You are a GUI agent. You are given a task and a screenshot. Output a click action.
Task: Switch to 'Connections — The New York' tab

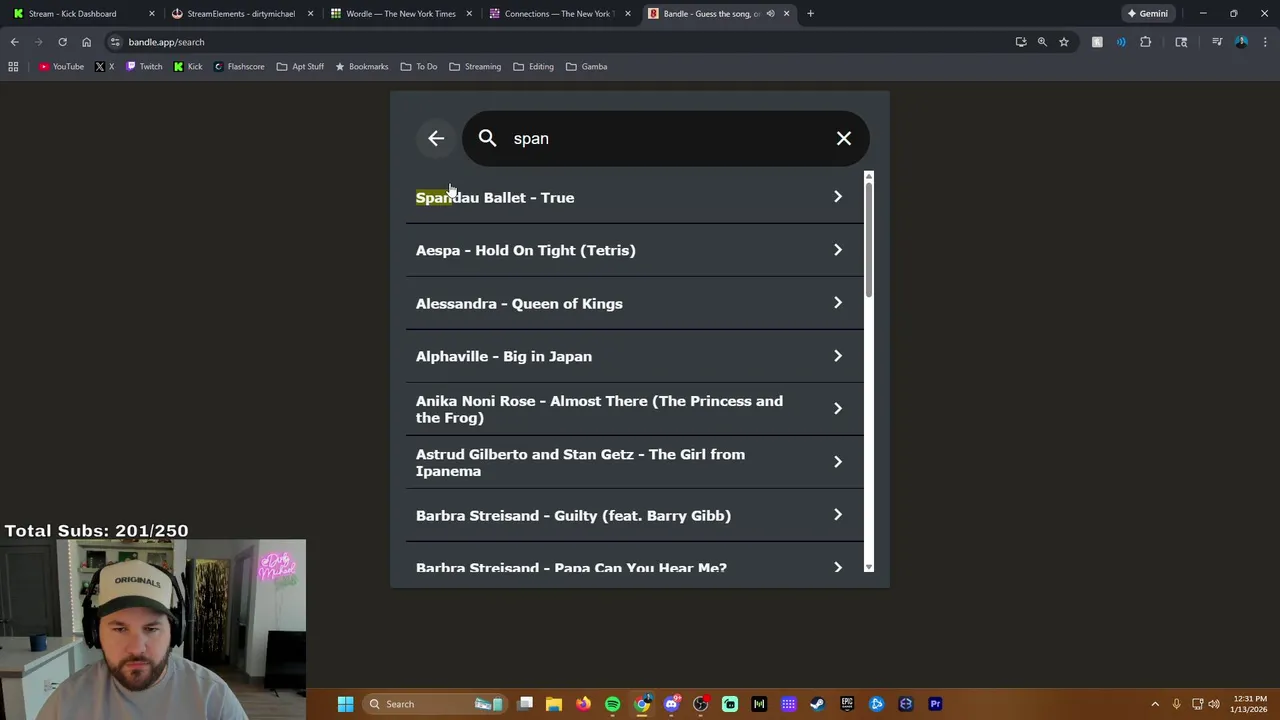coord(558,13)
